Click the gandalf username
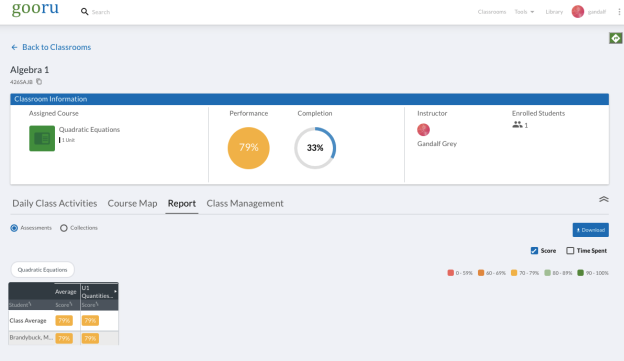624x361 pixels. (597, 12)
